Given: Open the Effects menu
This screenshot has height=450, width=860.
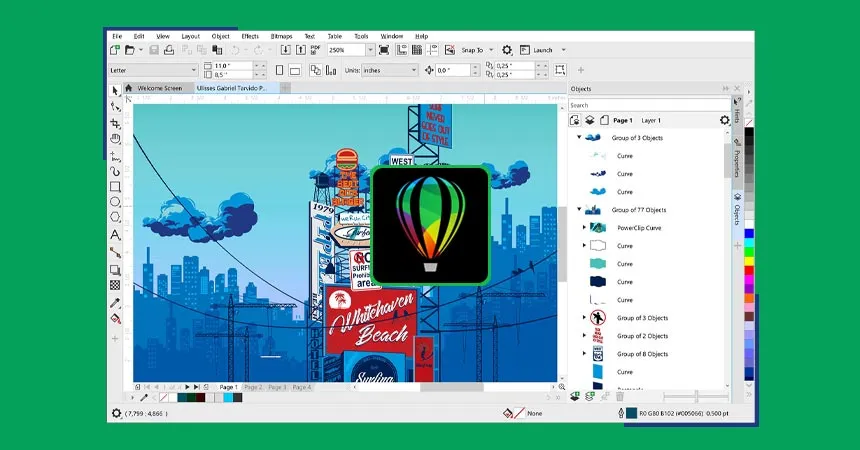Looking at the screenshot, I should [x=250, y=36].
